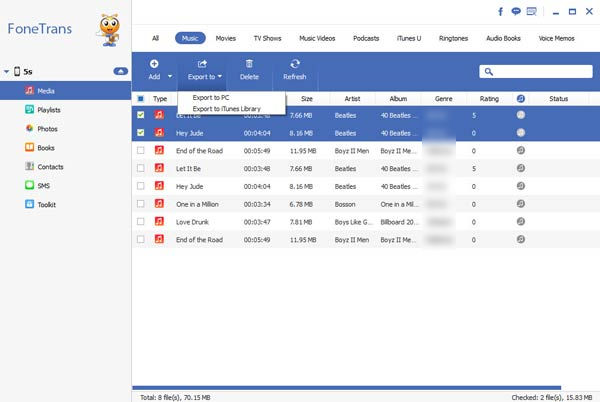Open the Add dropdown arrow
The width and height of the screenshot is (600, 402).
pos(170,76)
